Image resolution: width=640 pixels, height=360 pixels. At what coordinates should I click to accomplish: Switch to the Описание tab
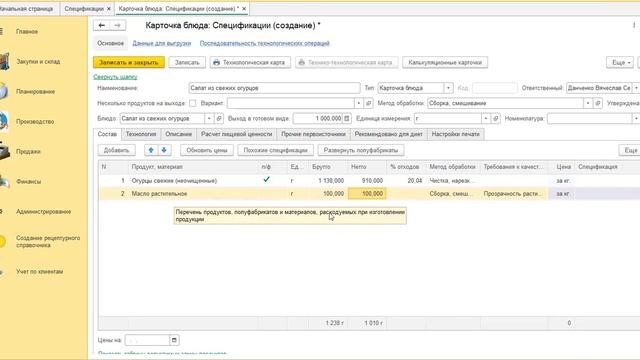click(178, 134)
